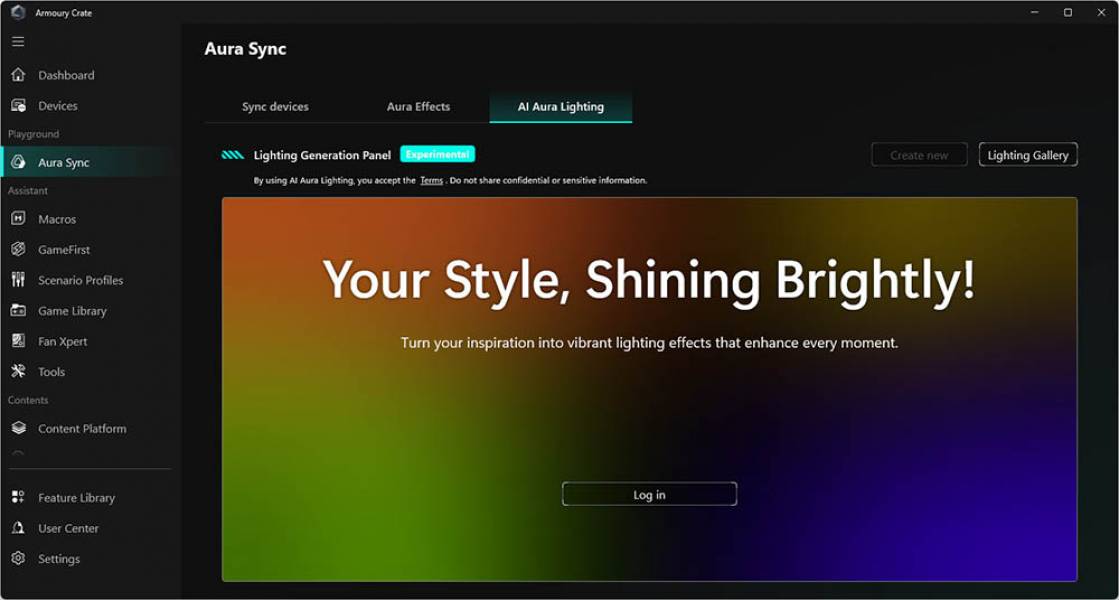The height and width of the screenshot is (600, 1119).
Task: Click the Settings gear icon
Action: coord(19,558)
